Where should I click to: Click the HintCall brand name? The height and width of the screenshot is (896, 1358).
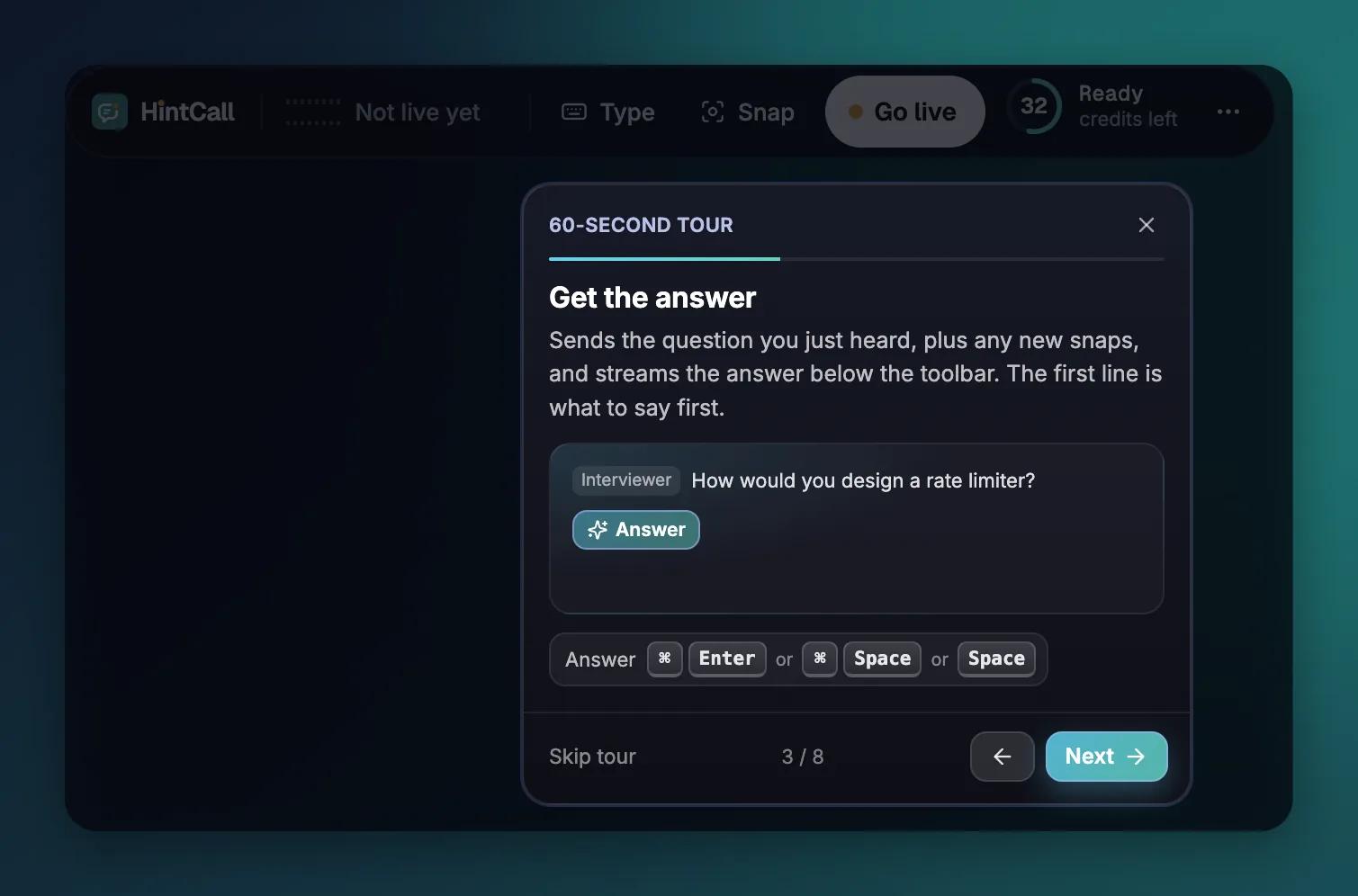tap(187, 112)
